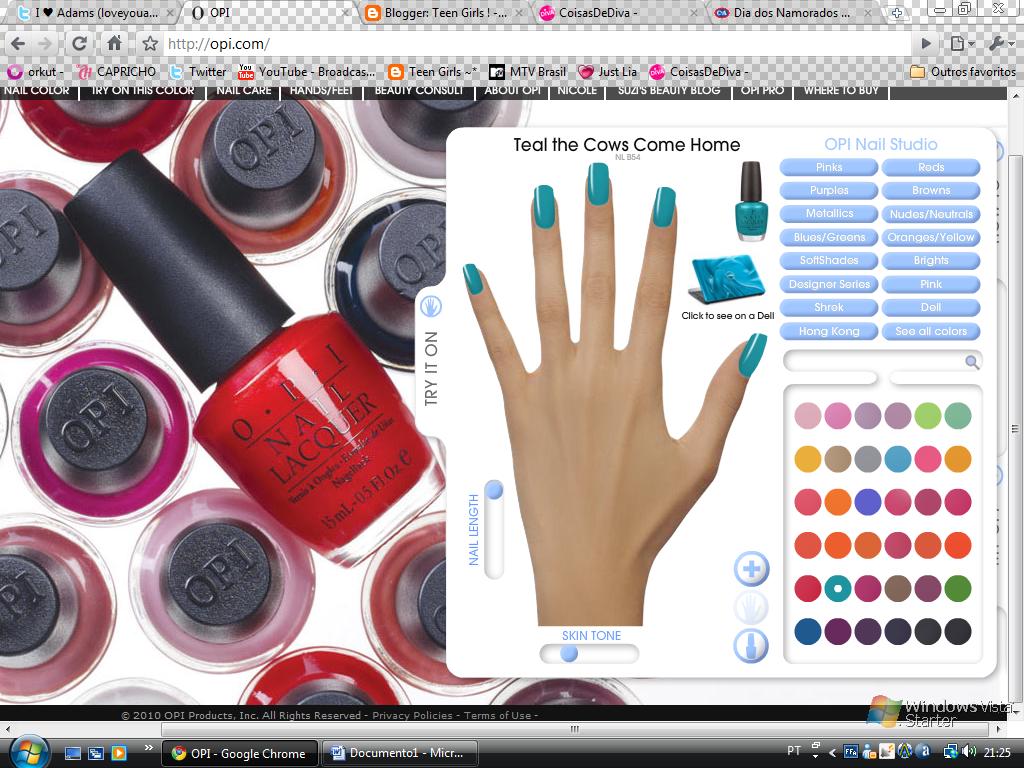Click Skin Tone slider handle

coord(569,653)
